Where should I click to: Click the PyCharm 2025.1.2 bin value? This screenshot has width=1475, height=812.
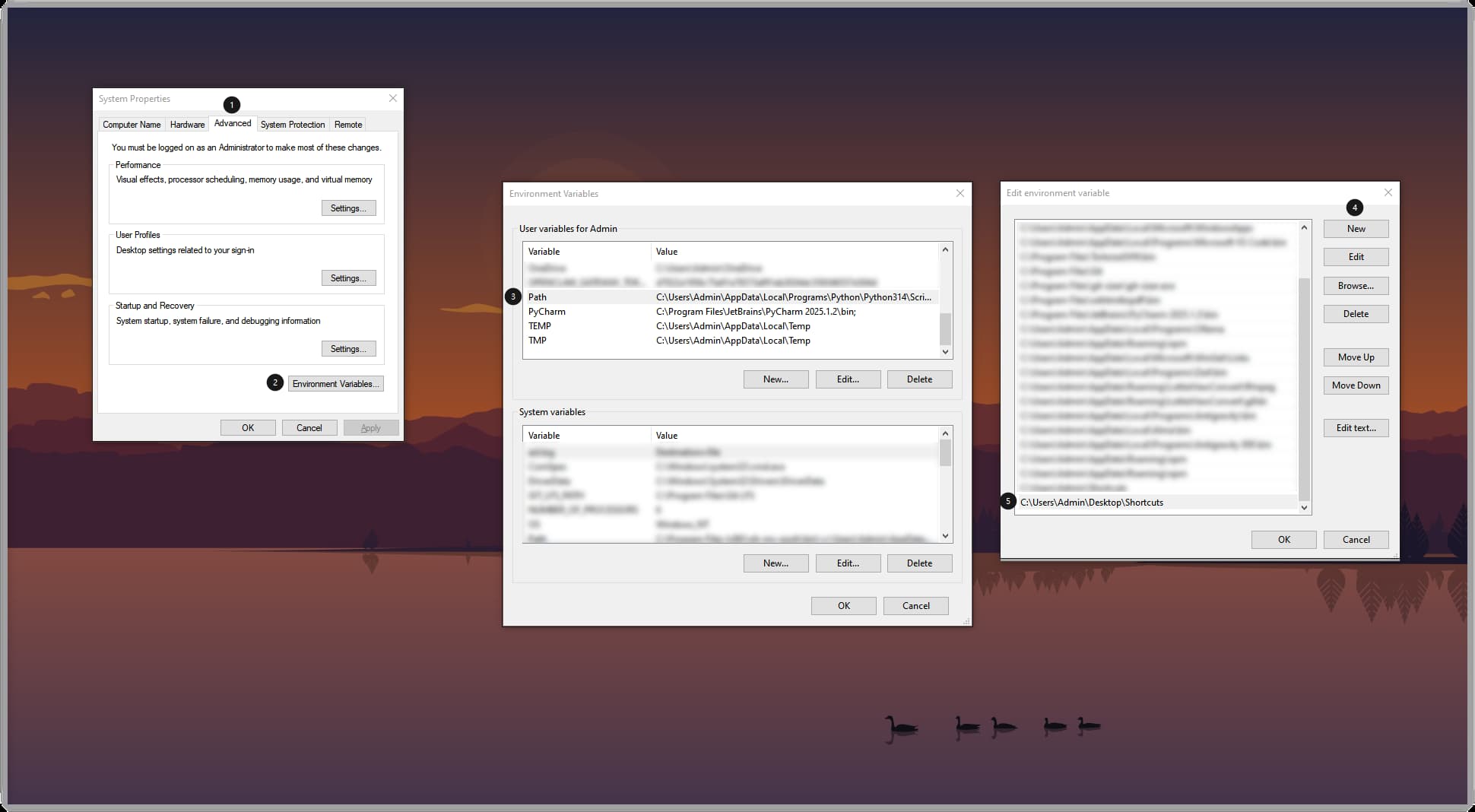point(756,312)
